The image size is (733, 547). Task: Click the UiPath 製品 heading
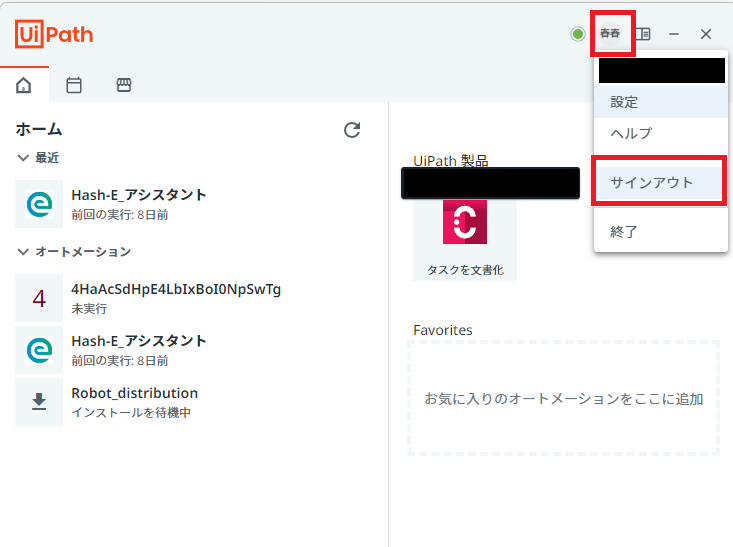pos(451,160)
